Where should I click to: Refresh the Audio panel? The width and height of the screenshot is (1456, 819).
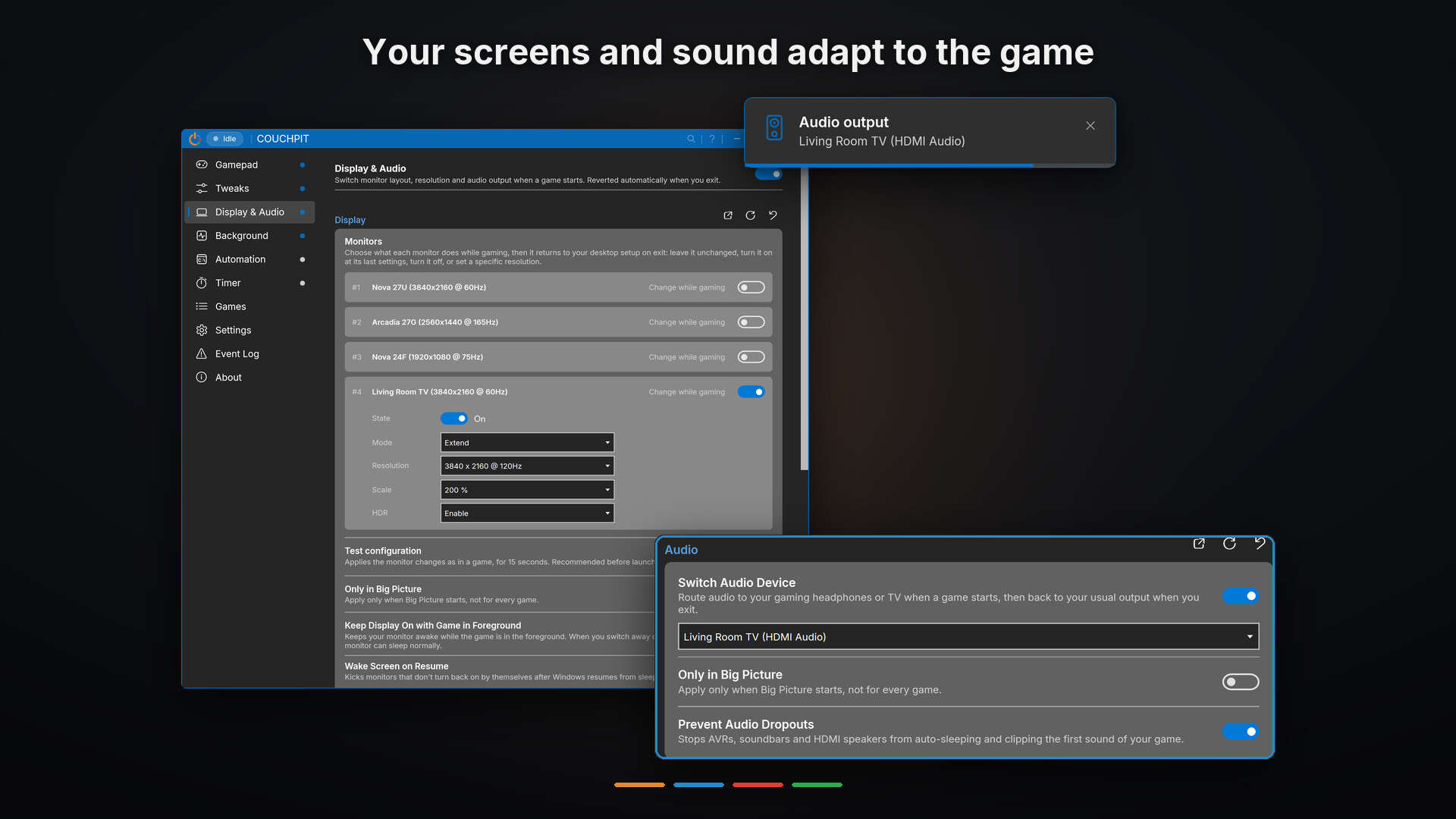[1229, 544]
